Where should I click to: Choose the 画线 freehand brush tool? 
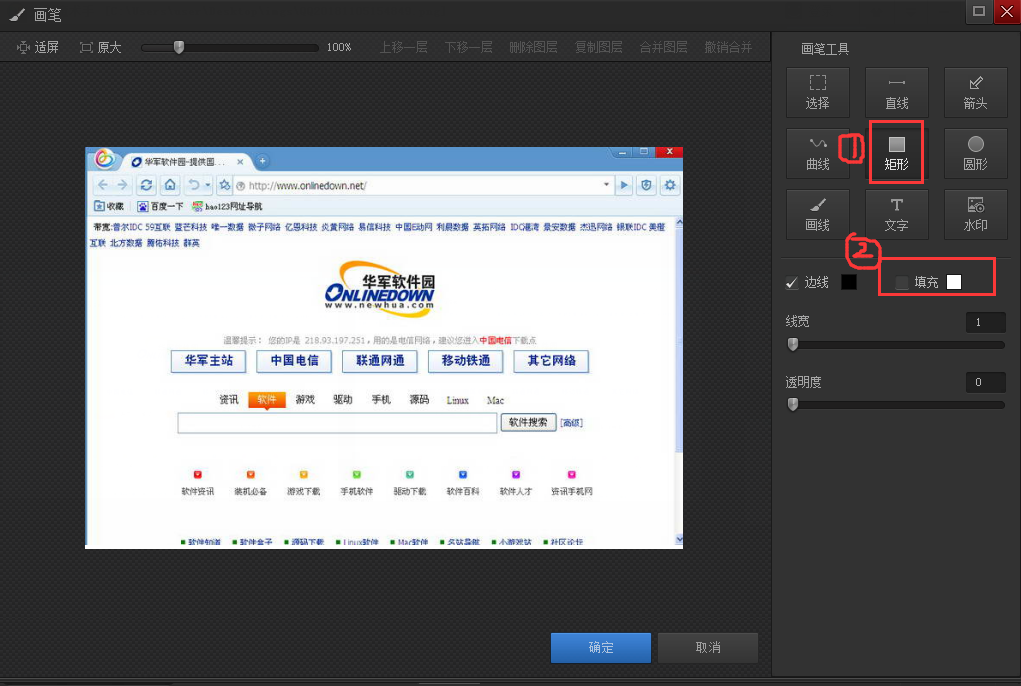tap(817, 214)
